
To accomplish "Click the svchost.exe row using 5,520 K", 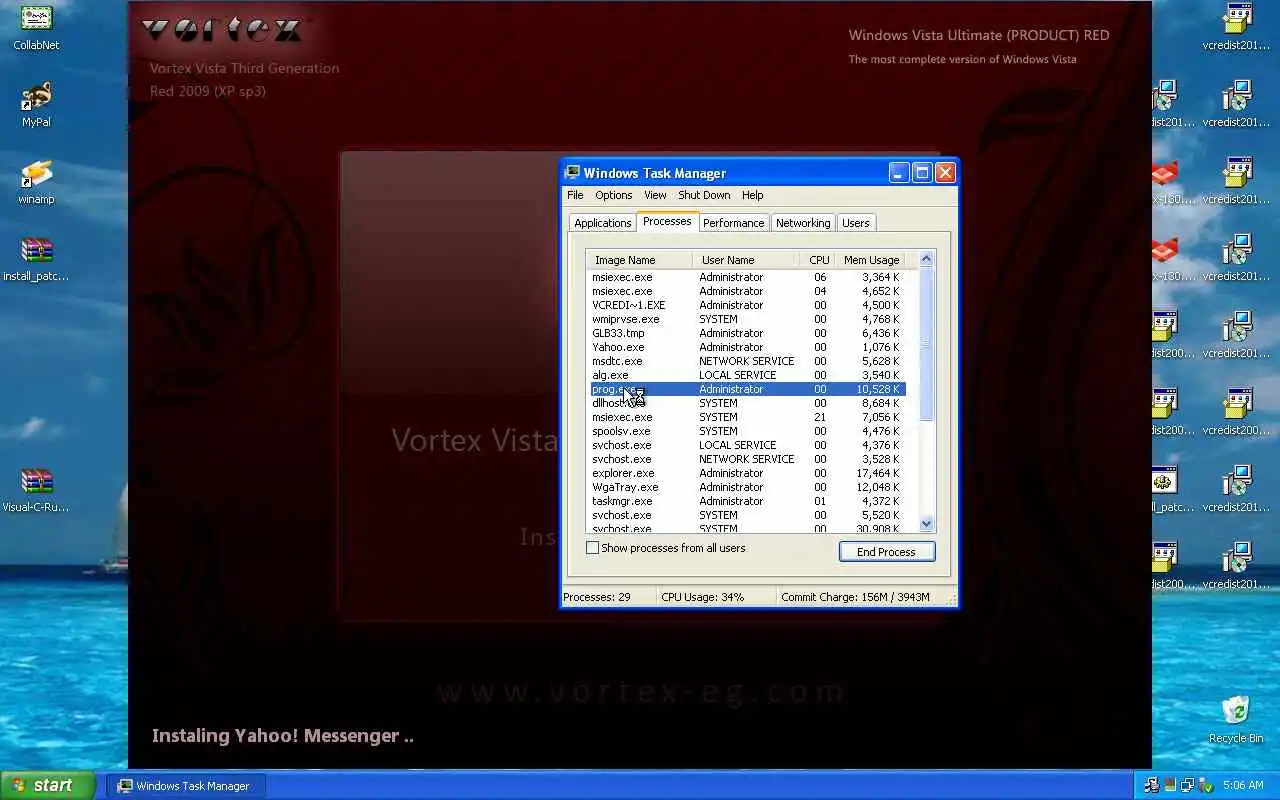I will [746, 515].
